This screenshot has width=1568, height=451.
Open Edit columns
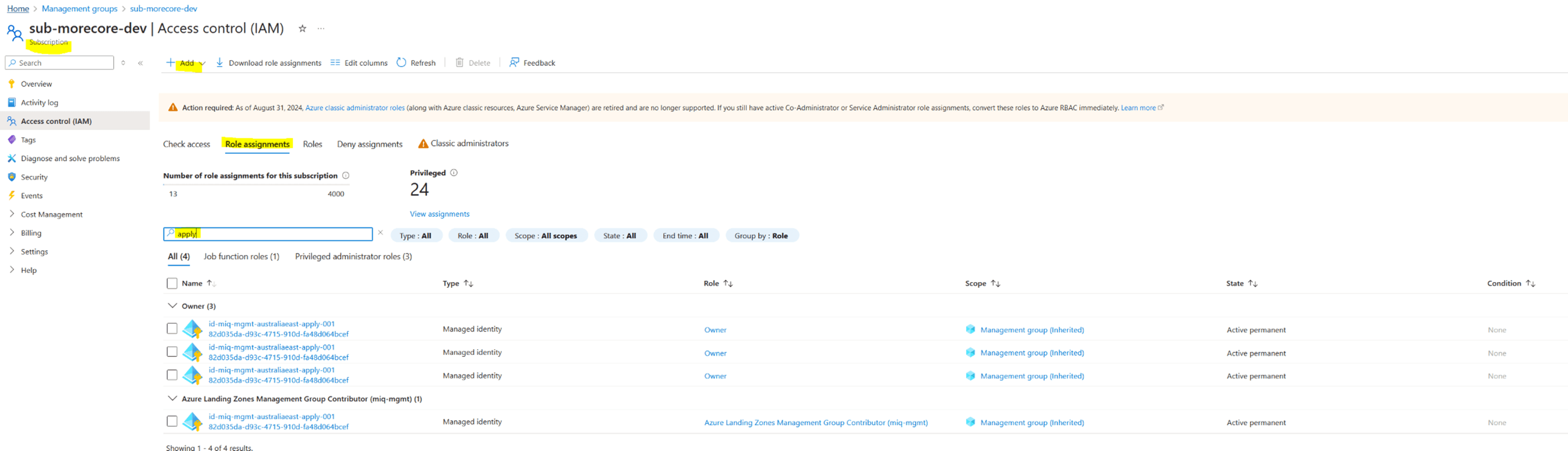[359, 62]
